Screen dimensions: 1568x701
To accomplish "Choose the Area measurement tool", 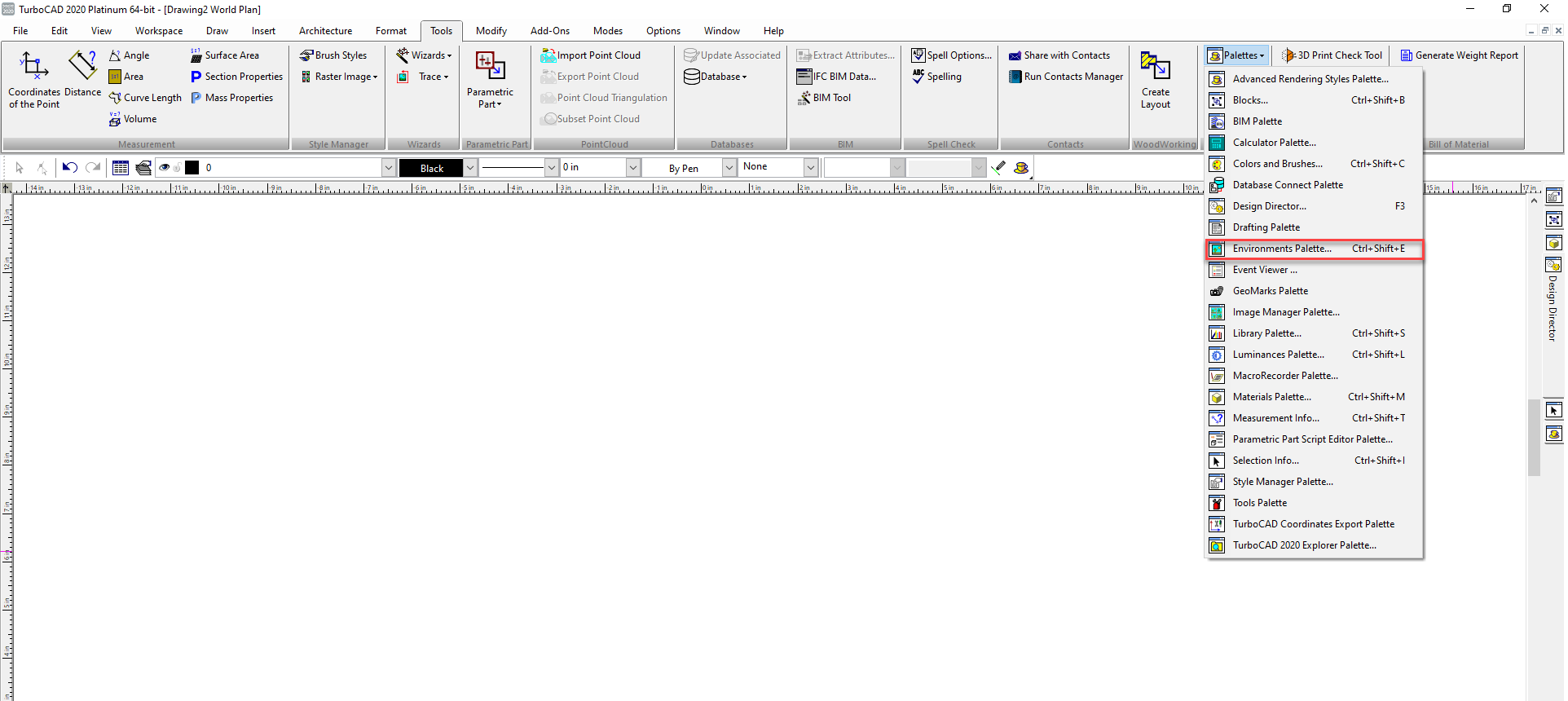I will tap(126, 77).
